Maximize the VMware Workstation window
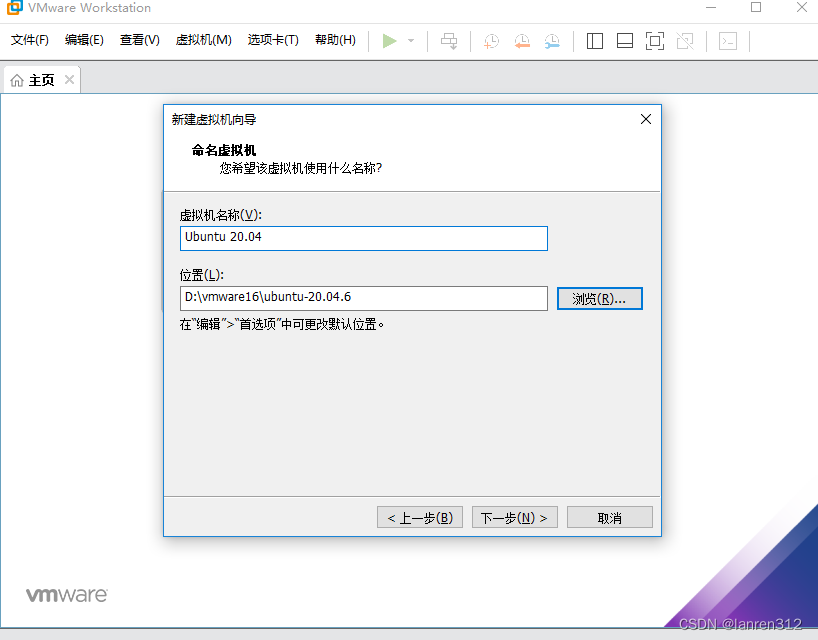The height and width of the screenshot is (640, 818). (x=756, y=7)
